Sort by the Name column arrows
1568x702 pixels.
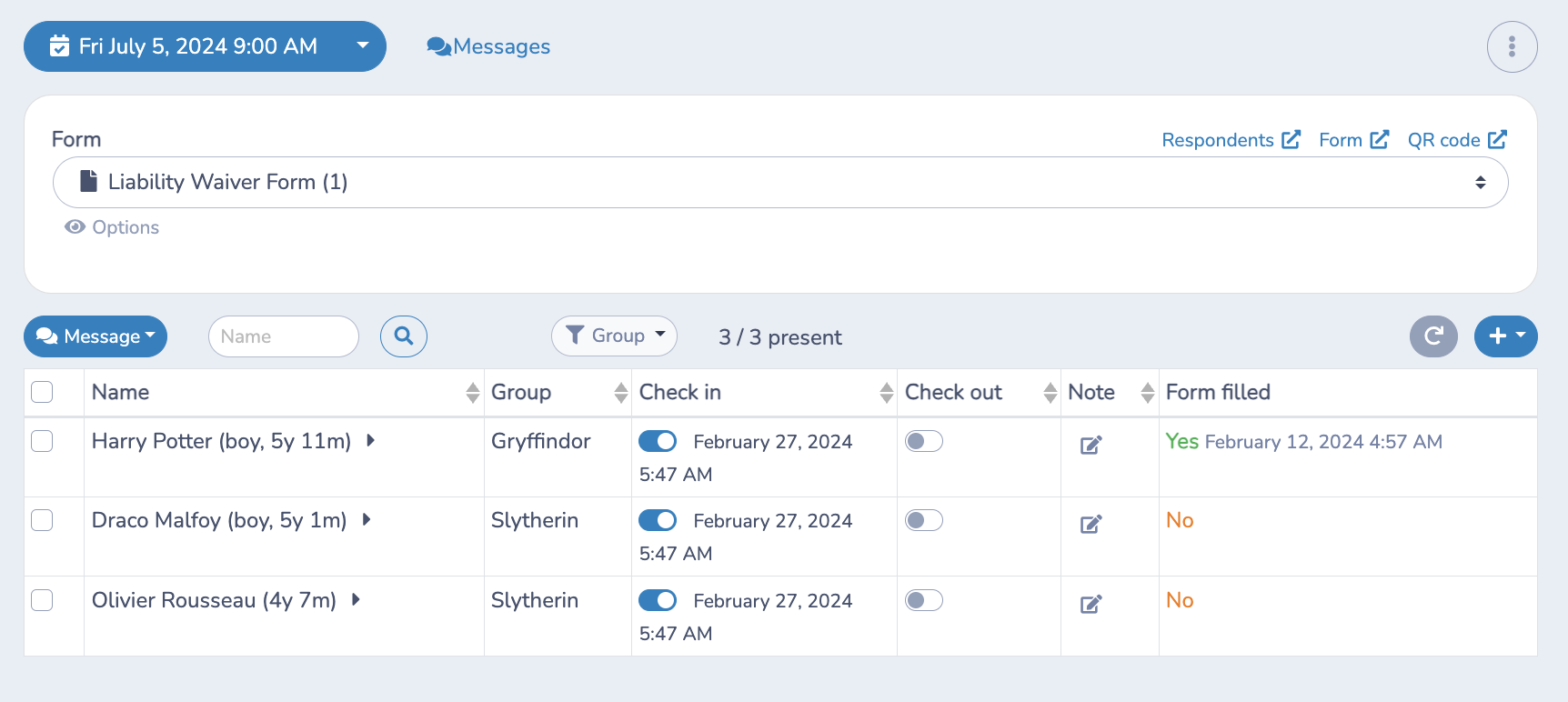pyautogui.click(x=473, y=393)
